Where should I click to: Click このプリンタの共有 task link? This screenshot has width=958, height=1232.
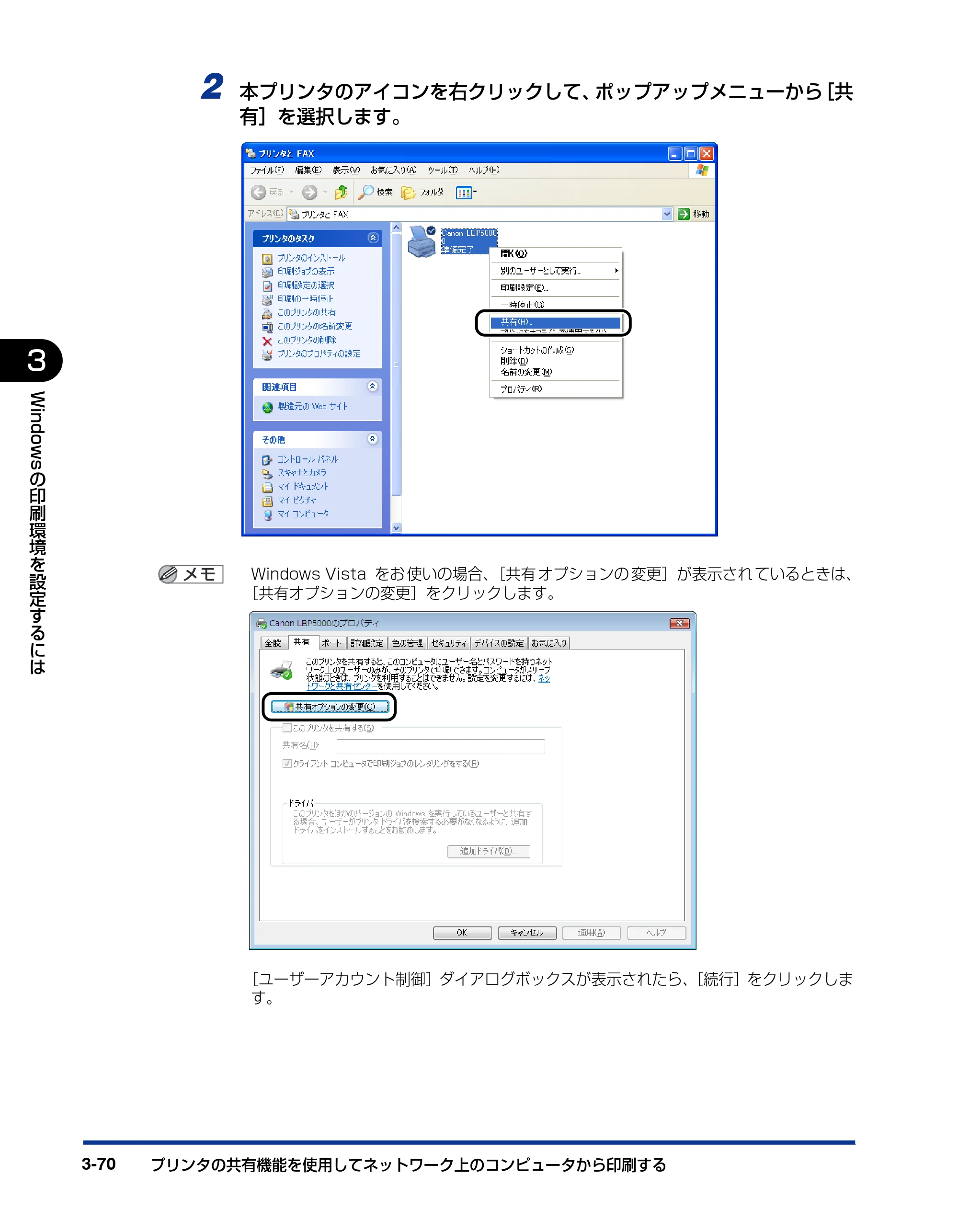[x=307, y=312]
